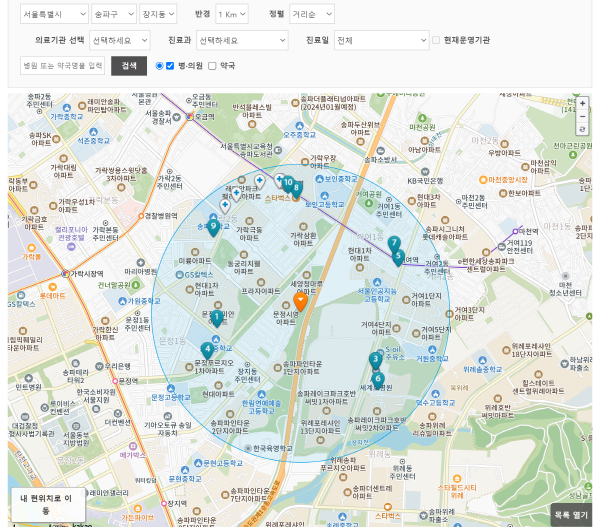Uncheck the 병·의원 checkbox
The width and height of the screenshot is (600, 527).
coord(170,66)
